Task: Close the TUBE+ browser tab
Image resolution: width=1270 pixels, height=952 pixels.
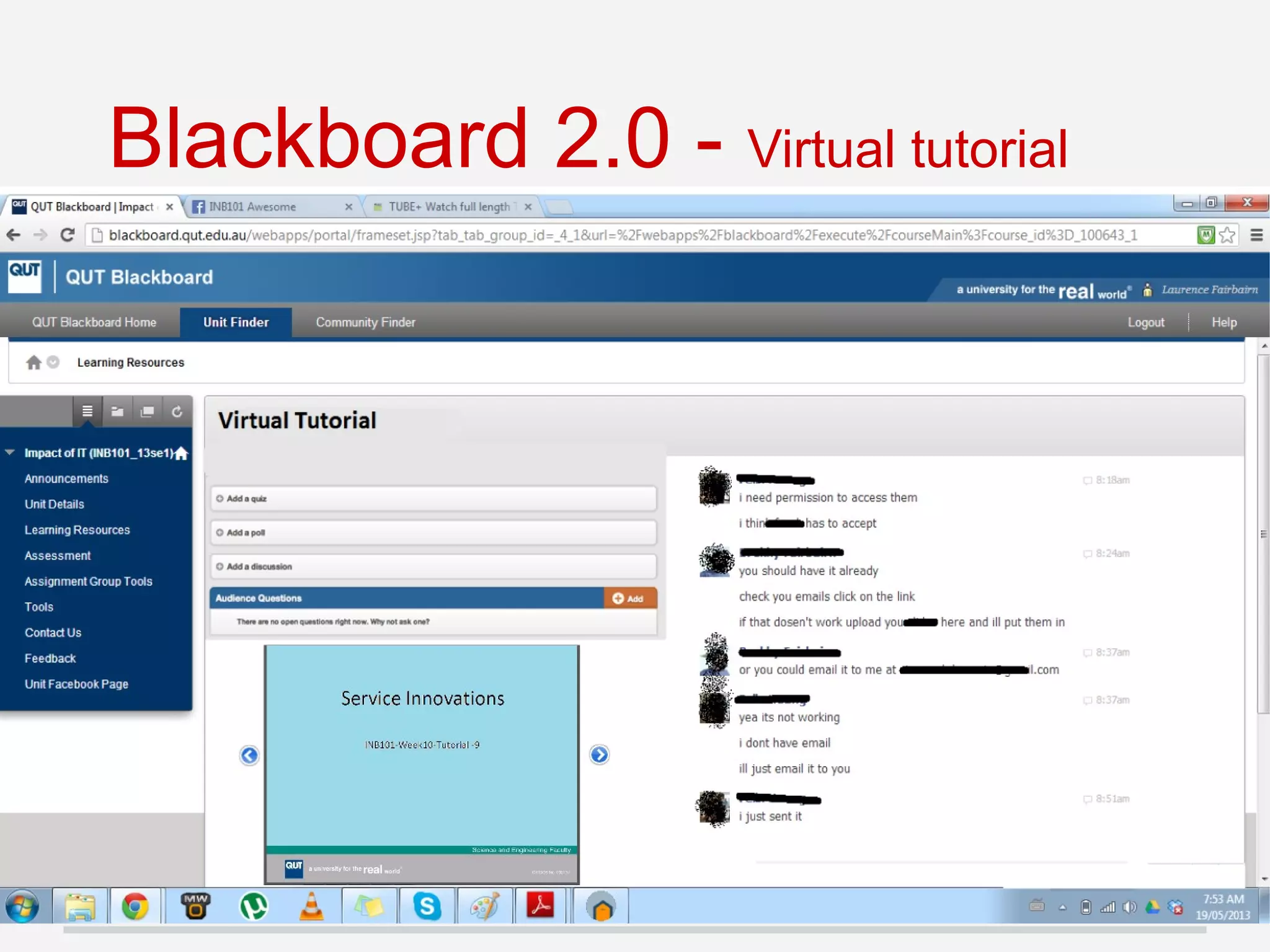Action: (x=528, y=207)
